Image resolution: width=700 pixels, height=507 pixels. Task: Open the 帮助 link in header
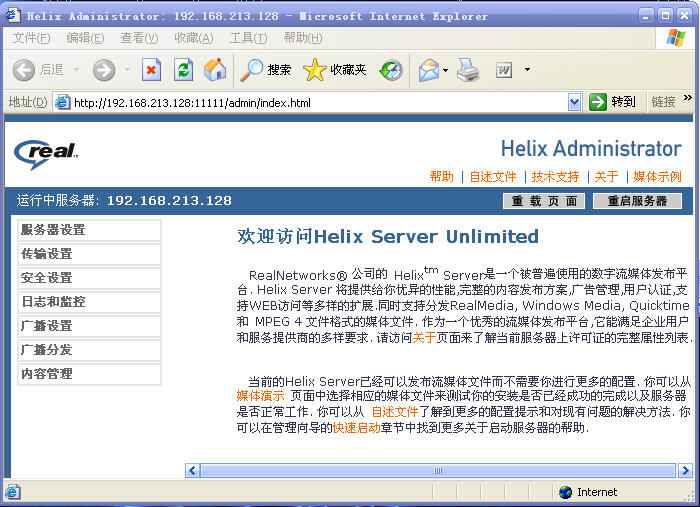(x=441, y=177)
